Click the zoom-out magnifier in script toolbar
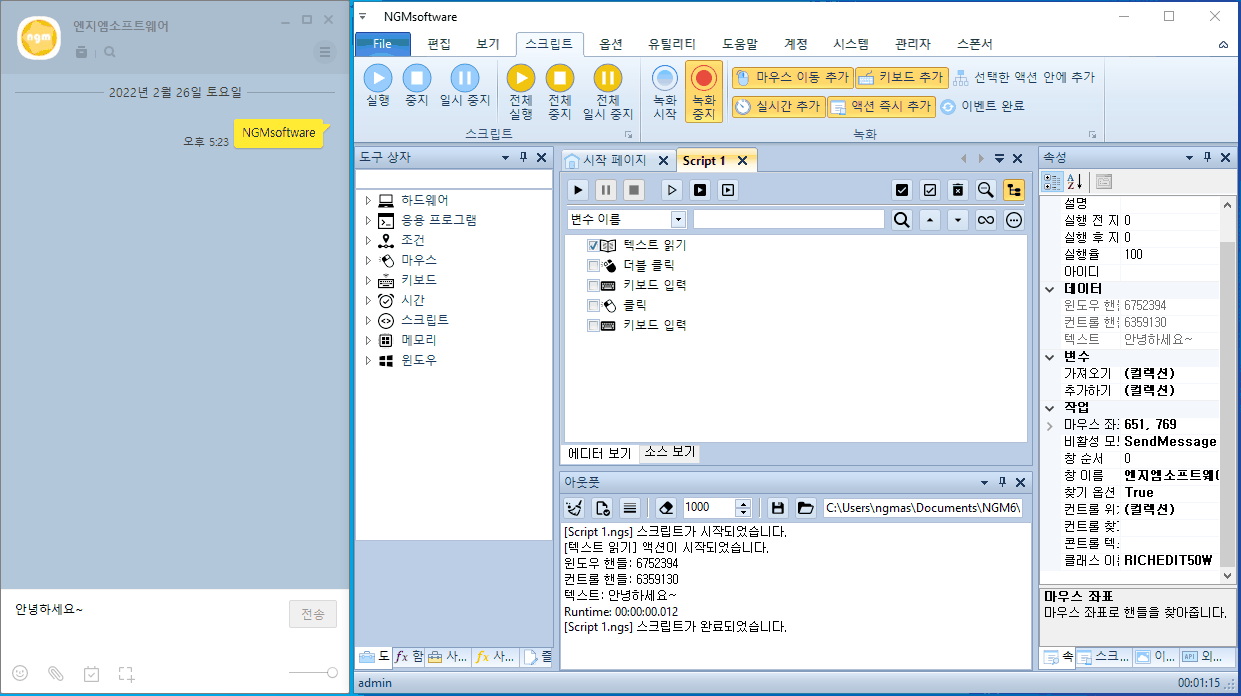The image size is (1241, 696). tap(986, 189)
